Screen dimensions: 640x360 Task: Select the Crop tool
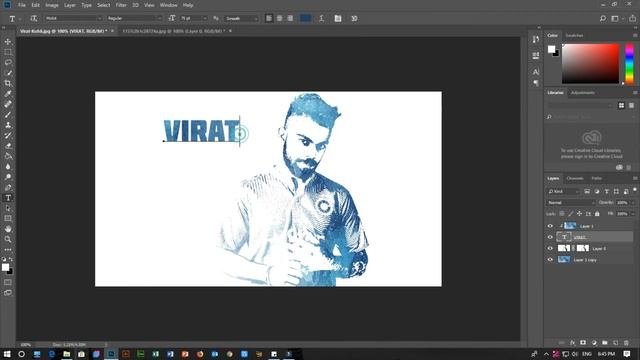pyautogui.click(x=8, y=83)
